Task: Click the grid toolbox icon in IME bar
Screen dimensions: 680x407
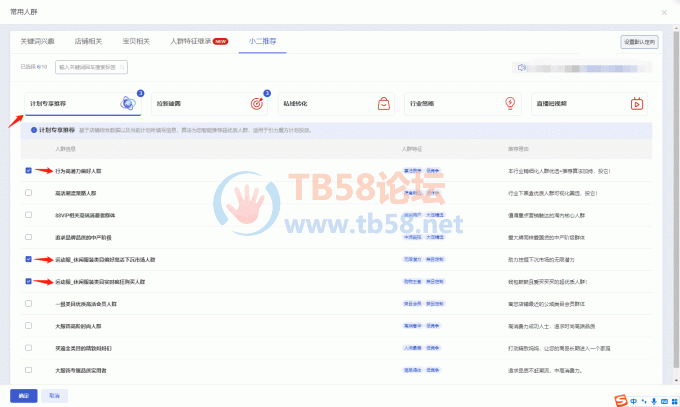Action: pyautogui.click(x=674, y=401)
